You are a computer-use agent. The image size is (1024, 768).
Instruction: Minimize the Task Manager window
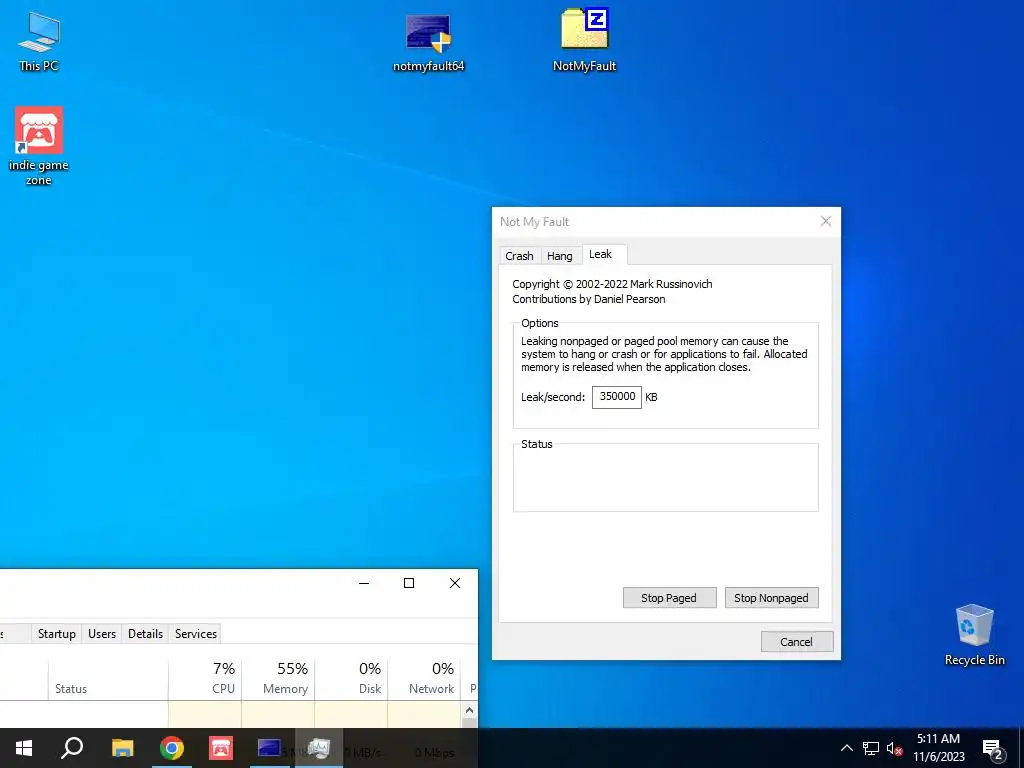coord(364,583)
